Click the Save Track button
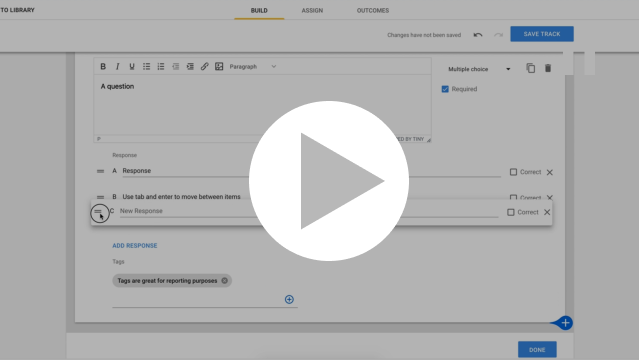Image resolution: width=639 pixels, height=360 pixels. tap(542, 34)
